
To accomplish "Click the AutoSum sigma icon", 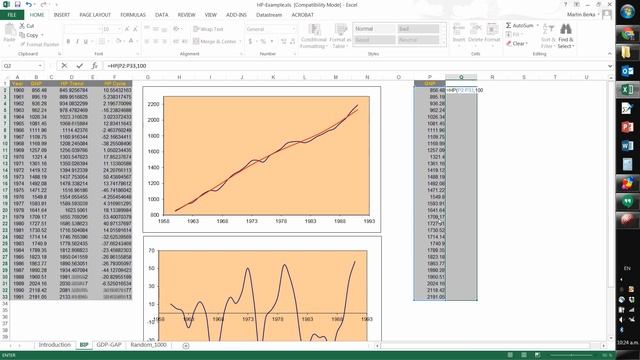I will (509, 25).
